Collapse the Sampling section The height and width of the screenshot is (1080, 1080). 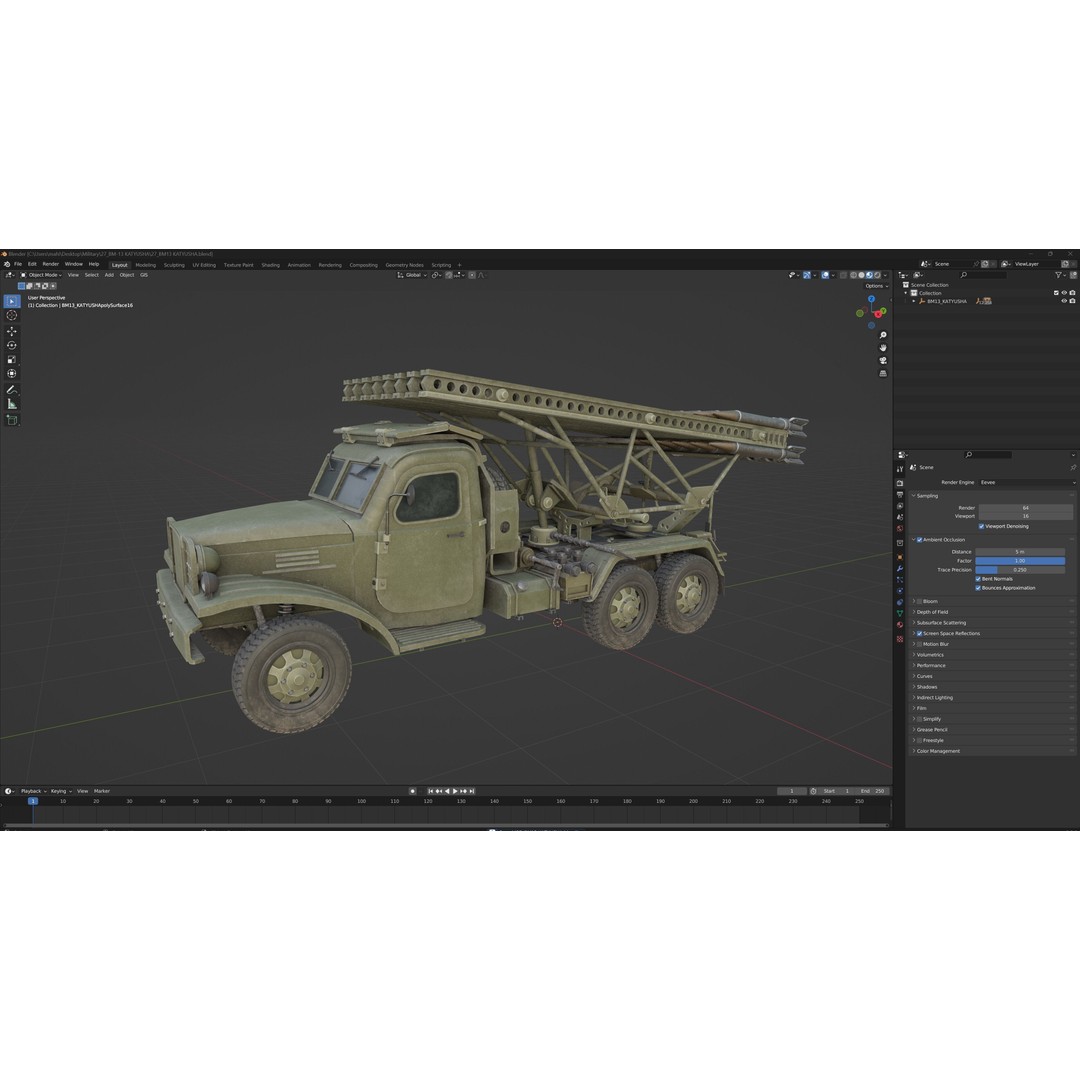(928, 495)
